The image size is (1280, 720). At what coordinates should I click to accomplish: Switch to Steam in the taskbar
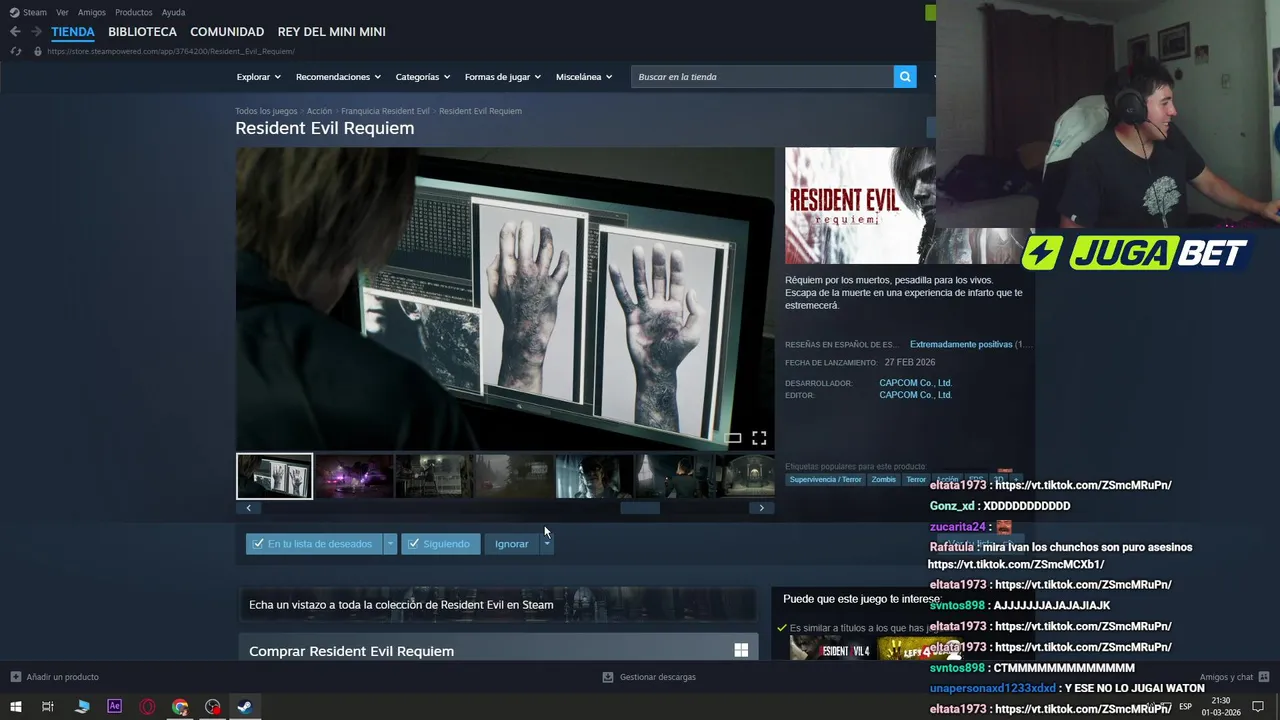click(x=245, y=707)
